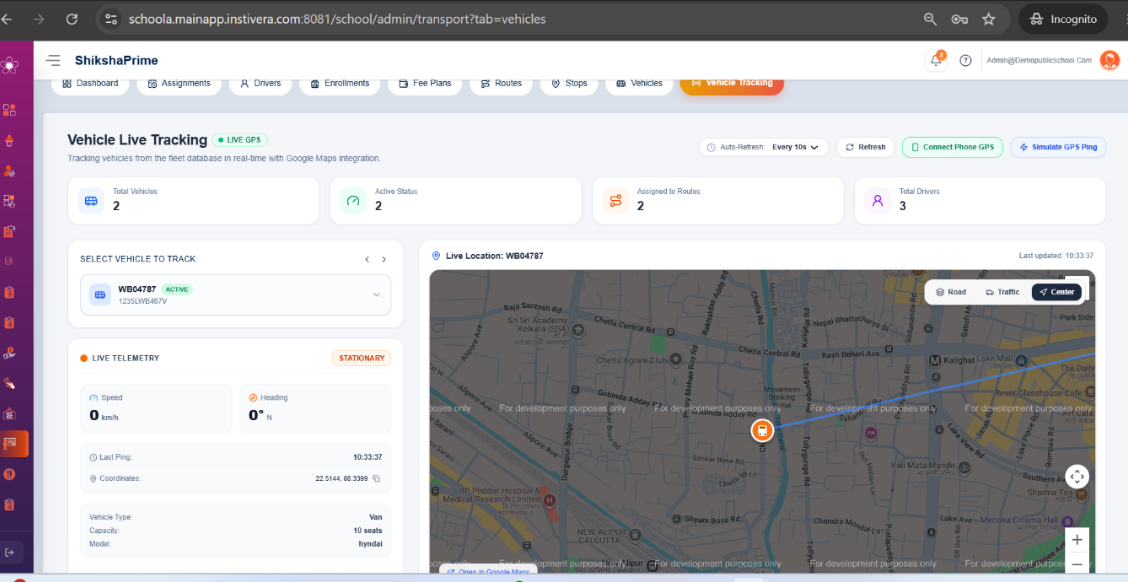
Task: Switch map to Road view
Action: coord(951,292)
